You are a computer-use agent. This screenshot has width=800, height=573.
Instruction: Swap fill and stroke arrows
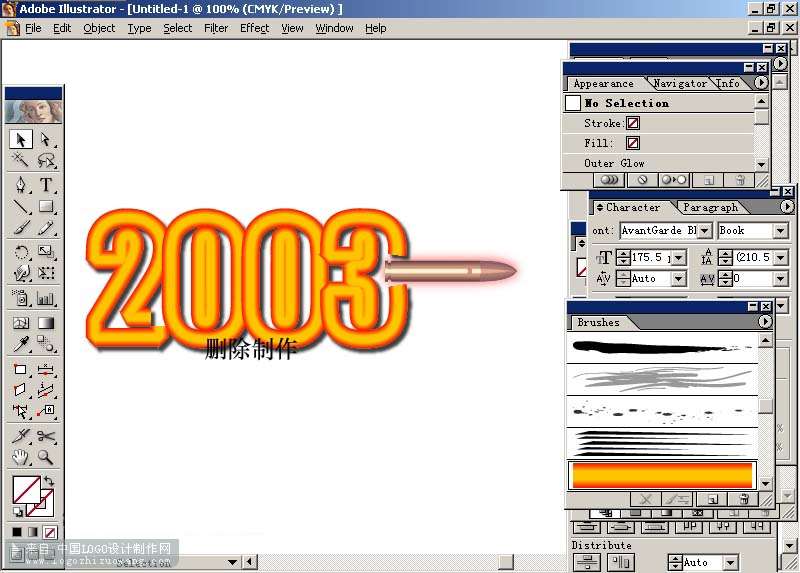click(49, 481)
